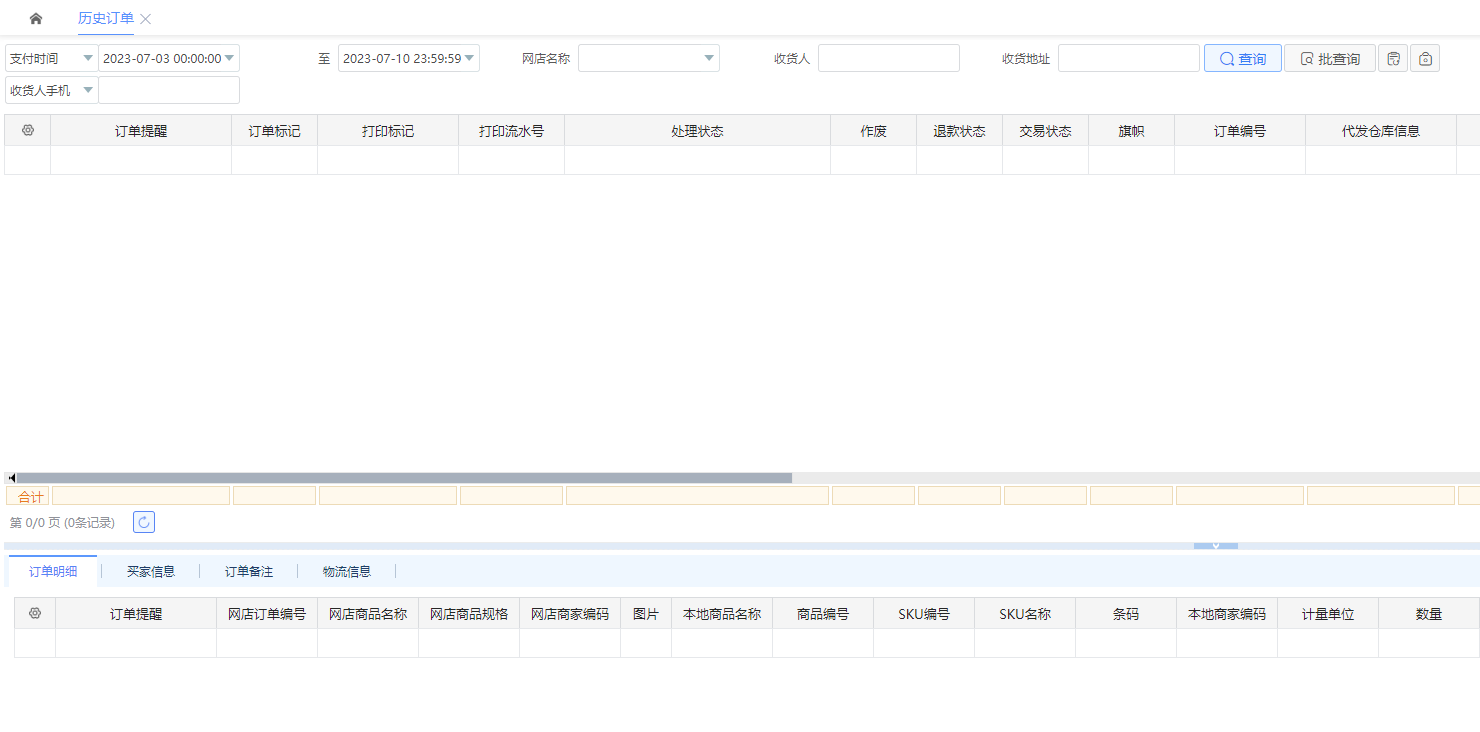The height and width of the screenshot is (732, 1480).
Task: Show the 物流信息 tab
Action: pyautogui.click(x=347, y=571)
